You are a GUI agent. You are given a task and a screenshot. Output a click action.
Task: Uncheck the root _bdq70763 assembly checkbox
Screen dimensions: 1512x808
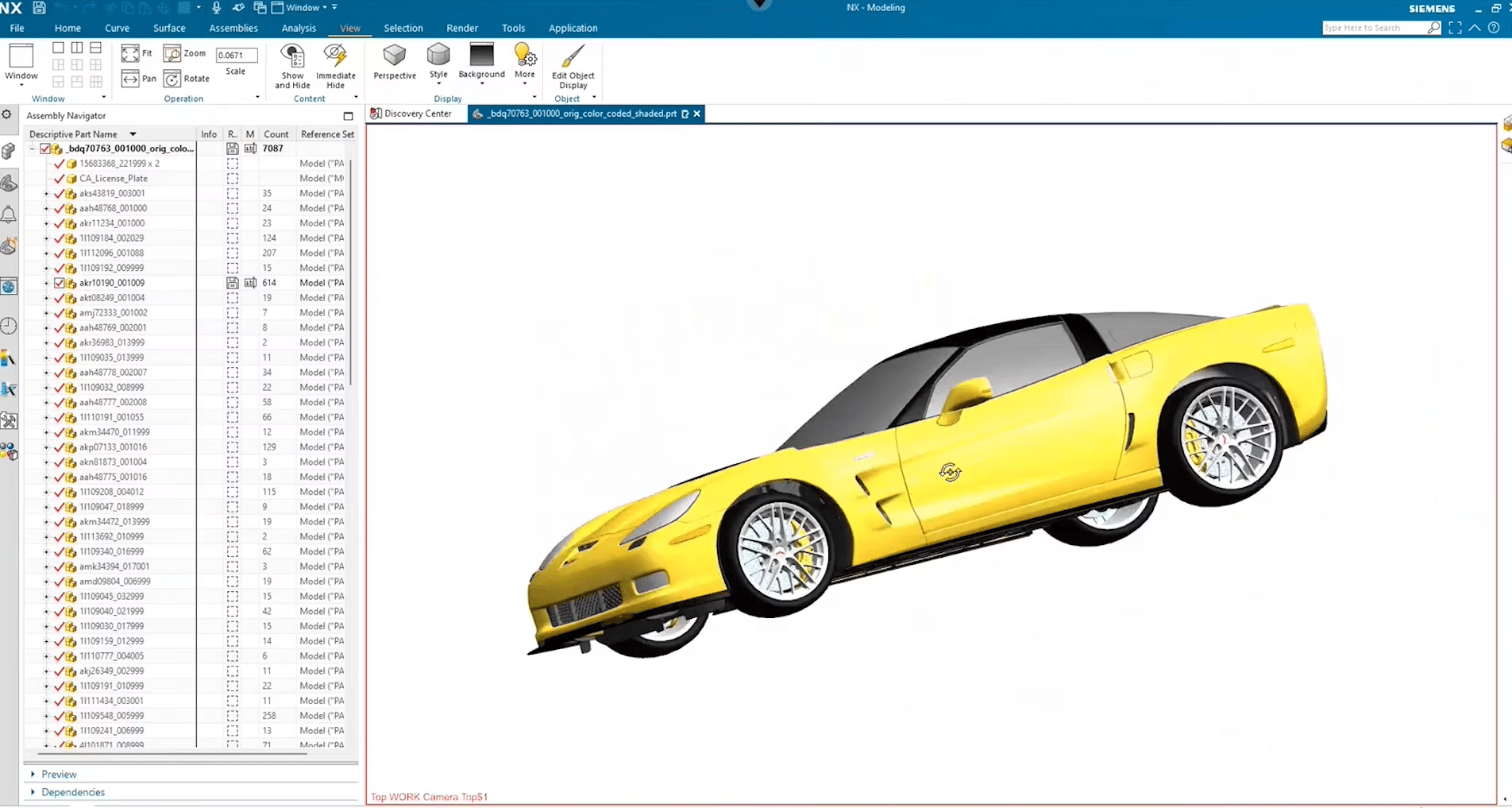(46, 149)
